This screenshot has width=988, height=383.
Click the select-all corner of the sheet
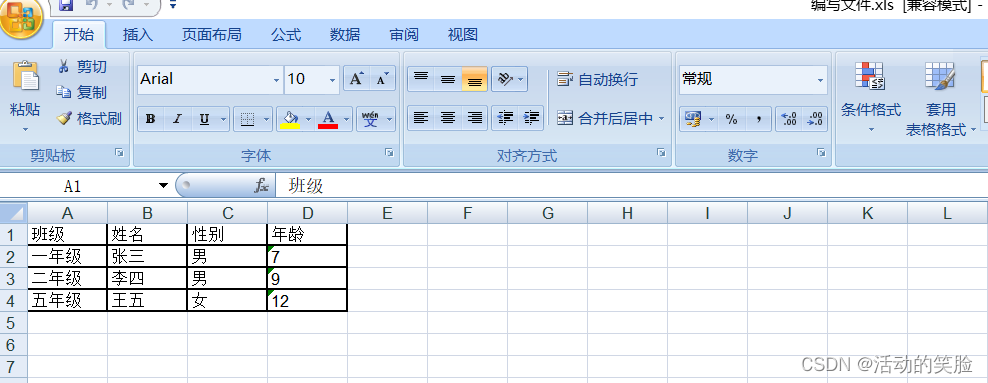click(x=13, y=213)
